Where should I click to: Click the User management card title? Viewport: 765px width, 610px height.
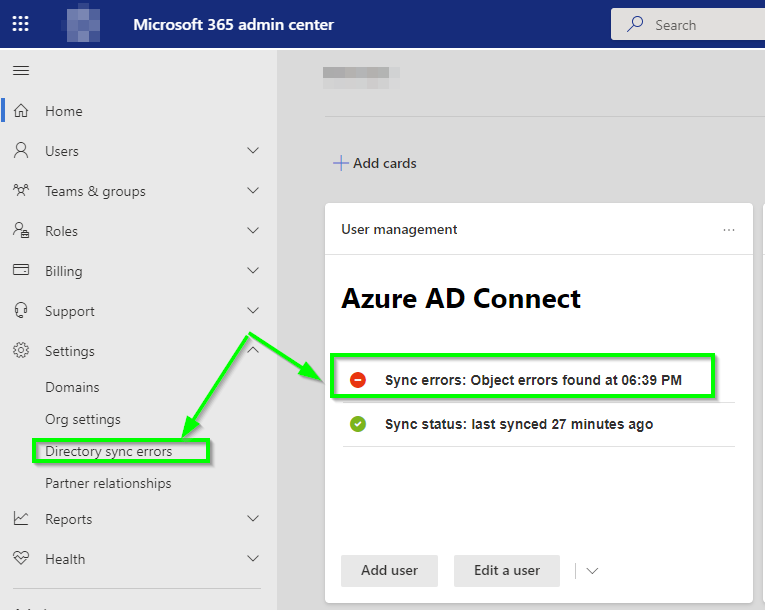[399, 229]
